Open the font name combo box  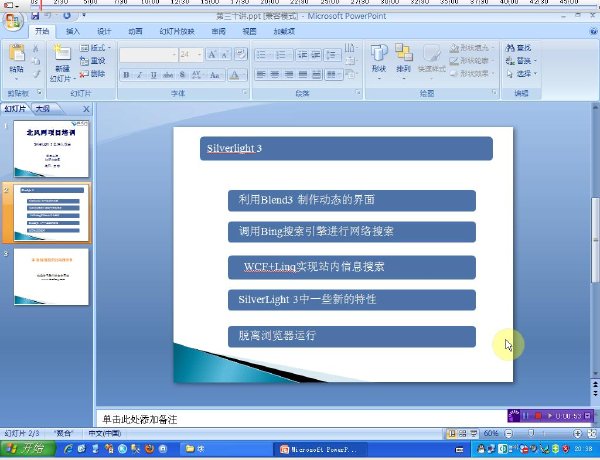tap(148, 55)
